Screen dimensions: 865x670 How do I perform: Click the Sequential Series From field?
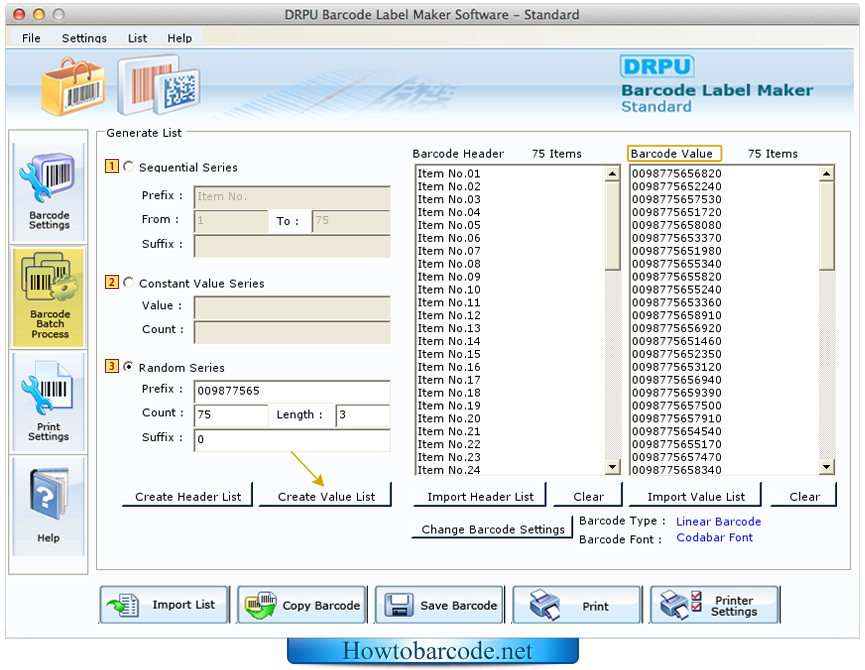click(x=231, y=221)
